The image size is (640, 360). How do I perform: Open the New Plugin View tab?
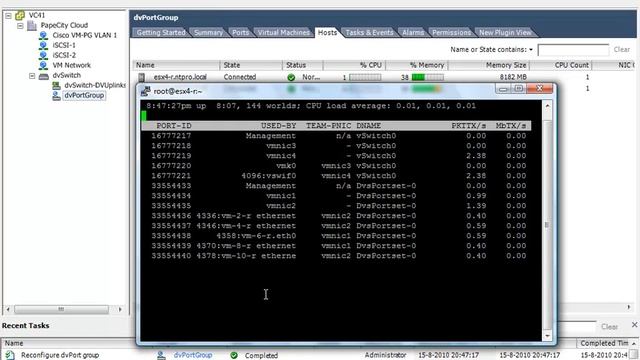point(505,32)
